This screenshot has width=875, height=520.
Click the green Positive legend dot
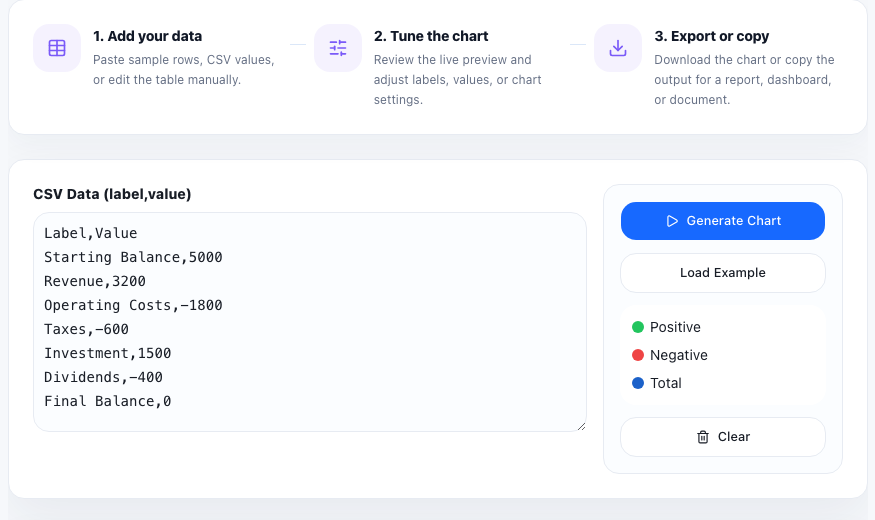[x=638, y=327]
